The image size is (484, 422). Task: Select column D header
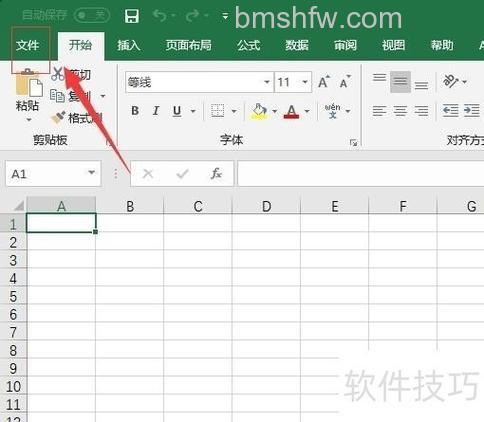pos(266,206)
